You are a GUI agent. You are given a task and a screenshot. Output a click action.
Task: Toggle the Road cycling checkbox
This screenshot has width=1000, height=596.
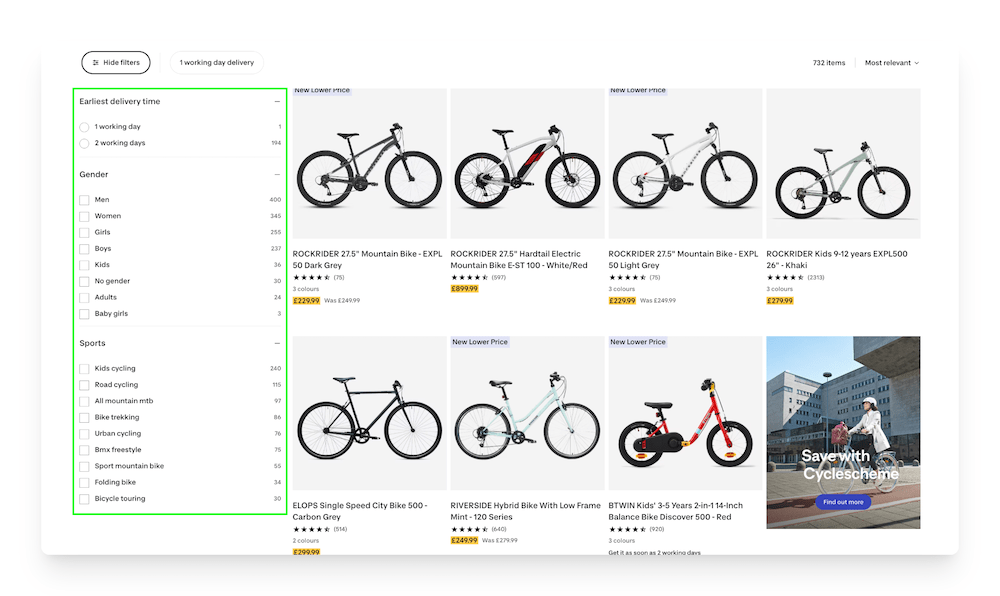point(84,385)
